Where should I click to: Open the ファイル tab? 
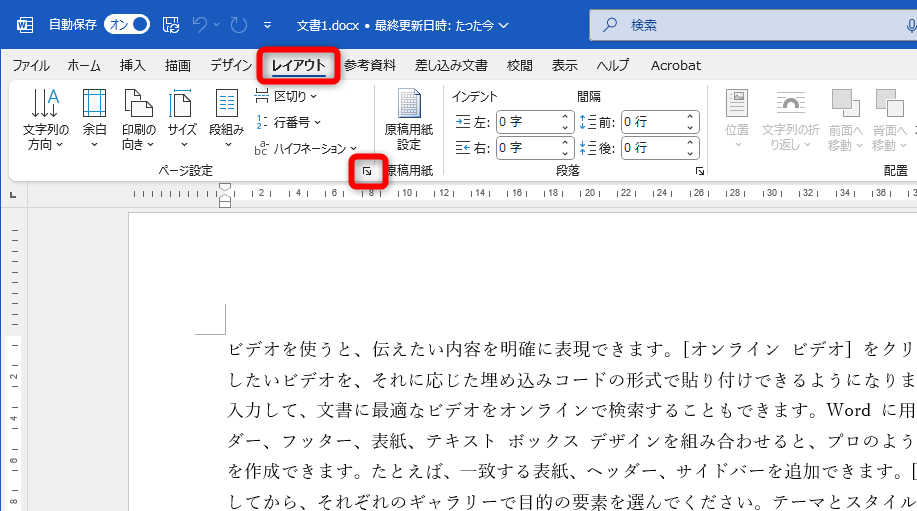point(31,65)
